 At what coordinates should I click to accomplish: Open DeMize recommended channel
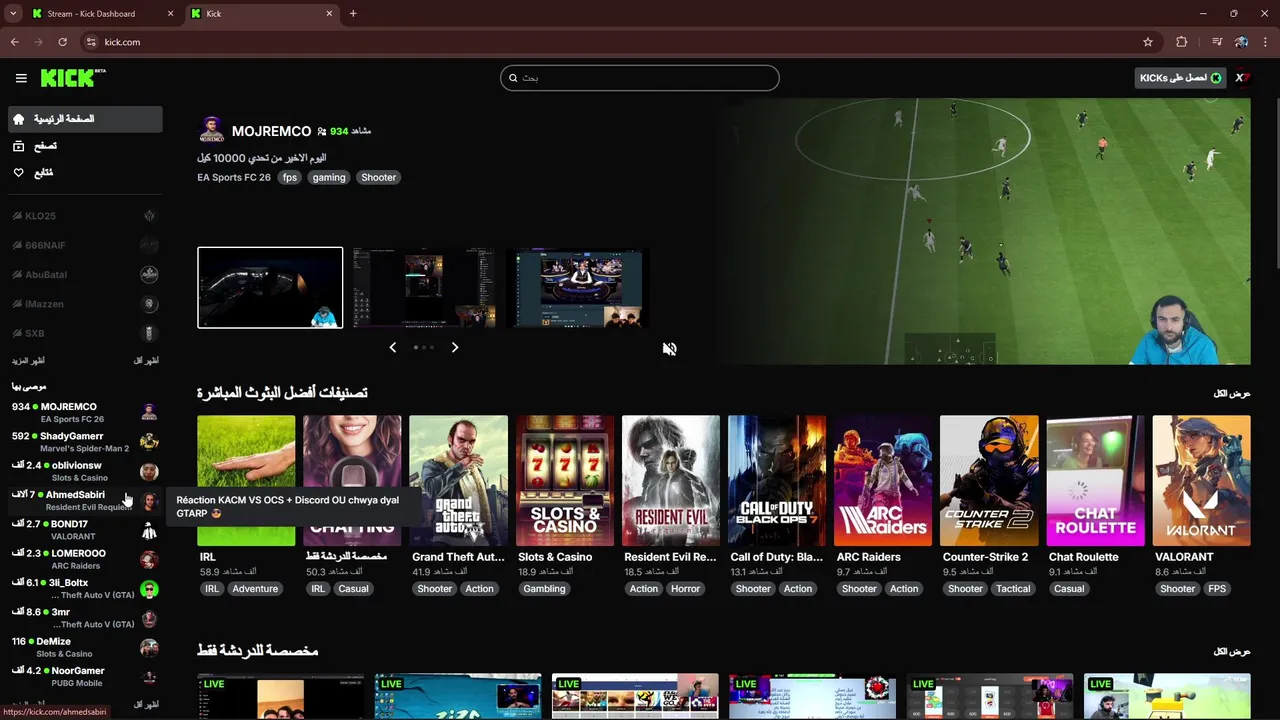[x=84, y=647]
